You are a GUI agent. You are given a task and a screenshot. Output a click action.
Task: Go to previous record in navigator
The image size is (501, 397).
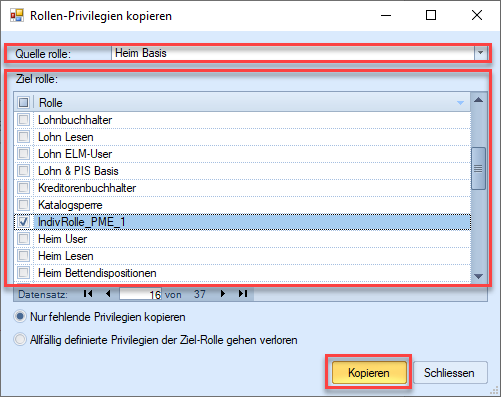pos(108,294)
